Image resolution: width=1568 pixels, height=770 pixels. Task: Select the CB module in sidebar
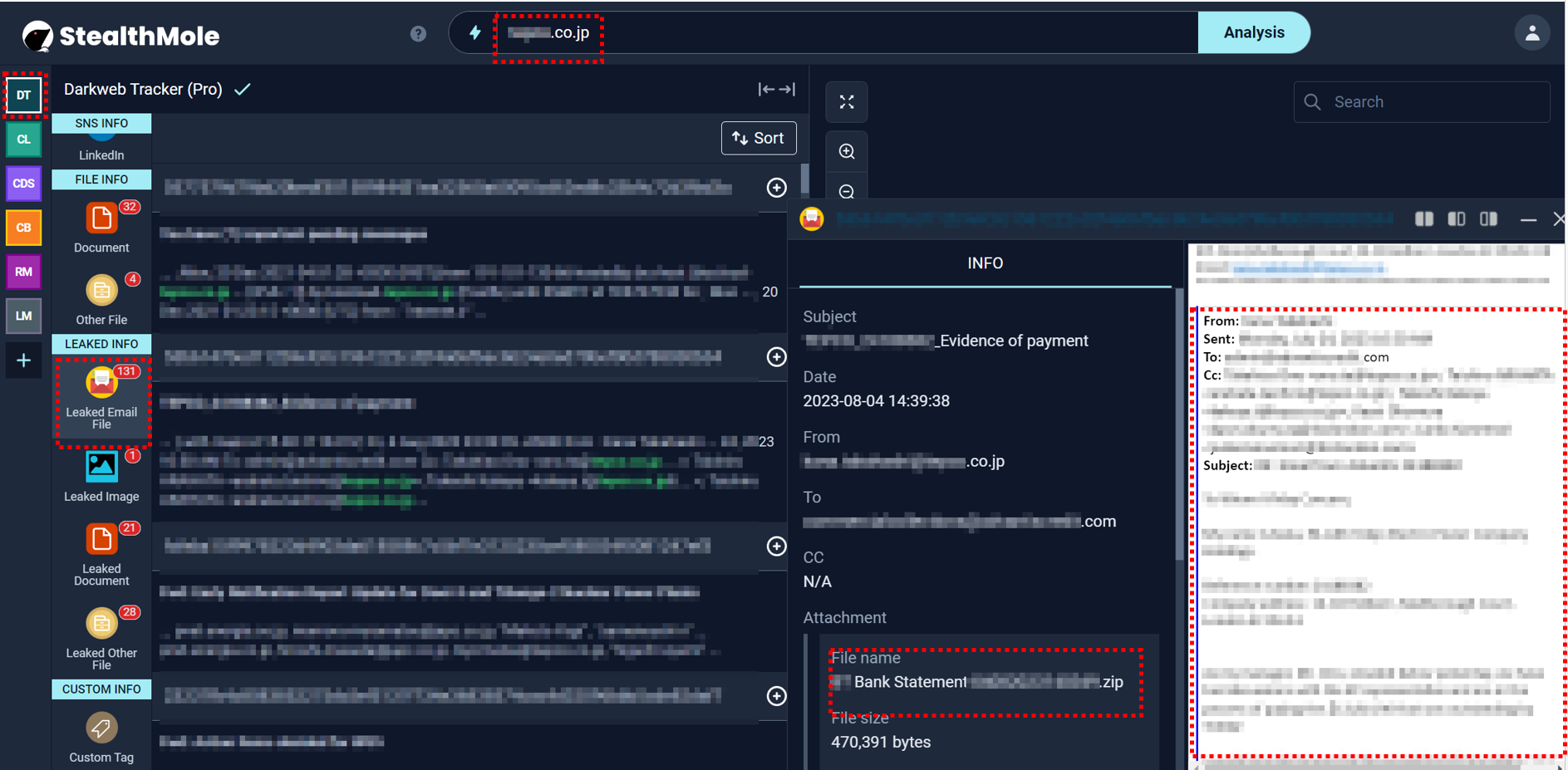pos(24,228)
